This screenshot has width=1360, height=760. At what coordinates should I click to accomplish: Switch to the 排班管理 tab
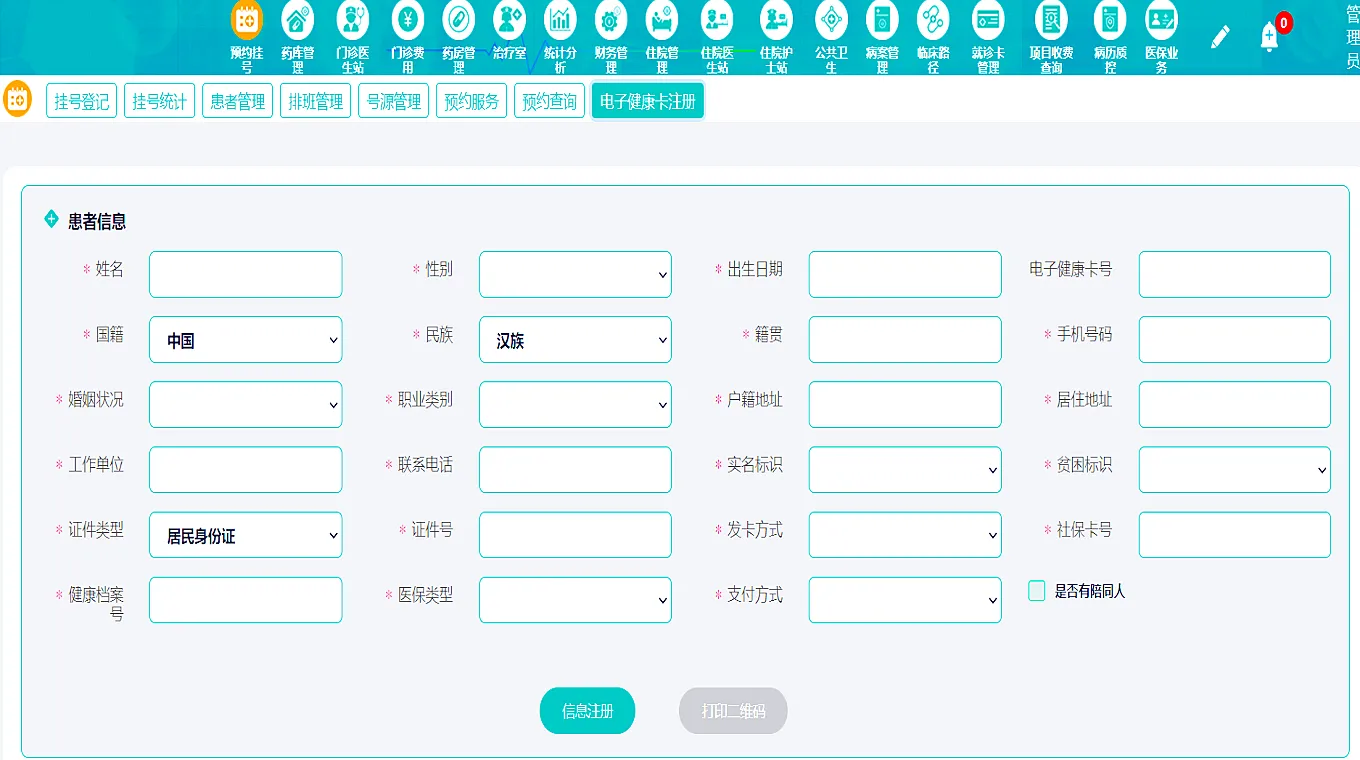pos(315,101)
